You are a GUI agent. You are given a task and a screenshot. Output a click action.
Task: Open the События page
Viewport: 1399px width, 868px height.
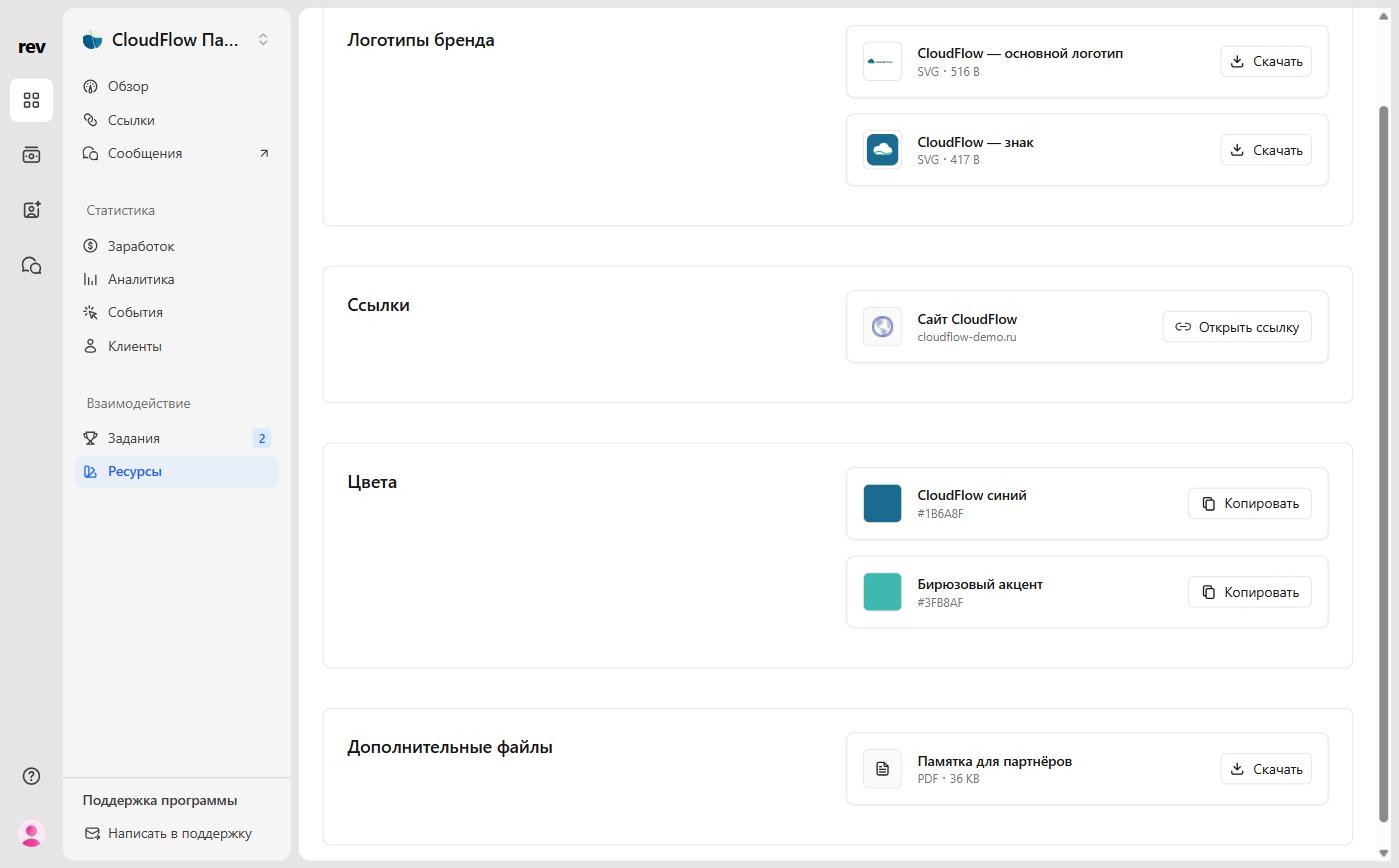click(x=177, y=313)
